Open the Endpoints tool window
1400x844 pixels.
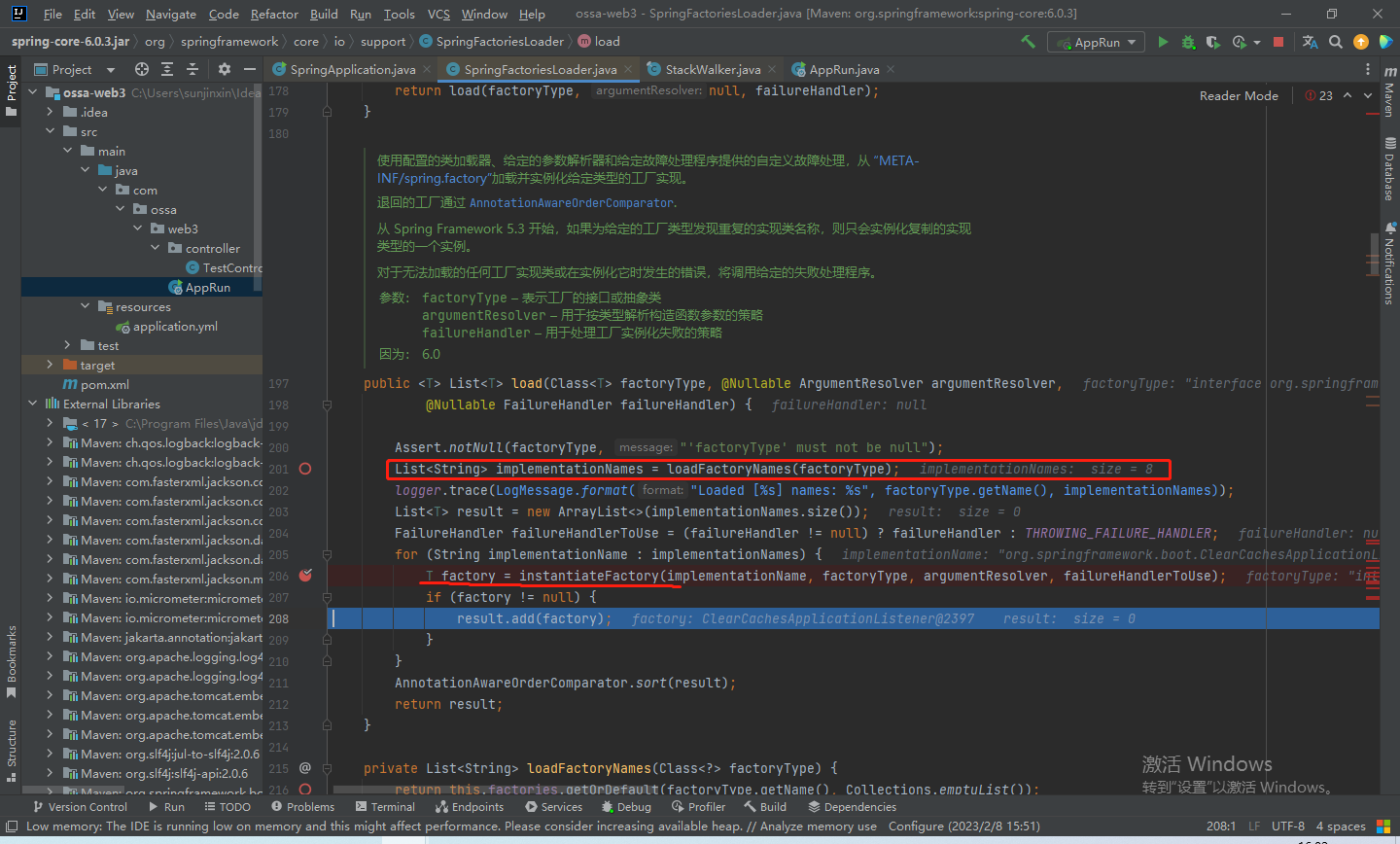469,807
